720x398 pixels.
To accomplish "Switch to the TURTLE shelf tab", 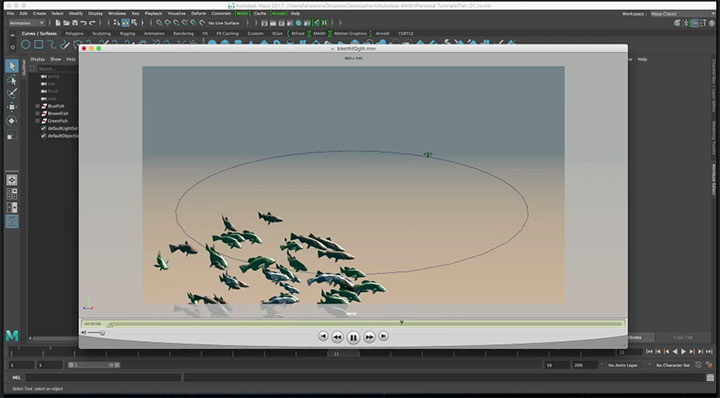I will [x=405, y=34].
